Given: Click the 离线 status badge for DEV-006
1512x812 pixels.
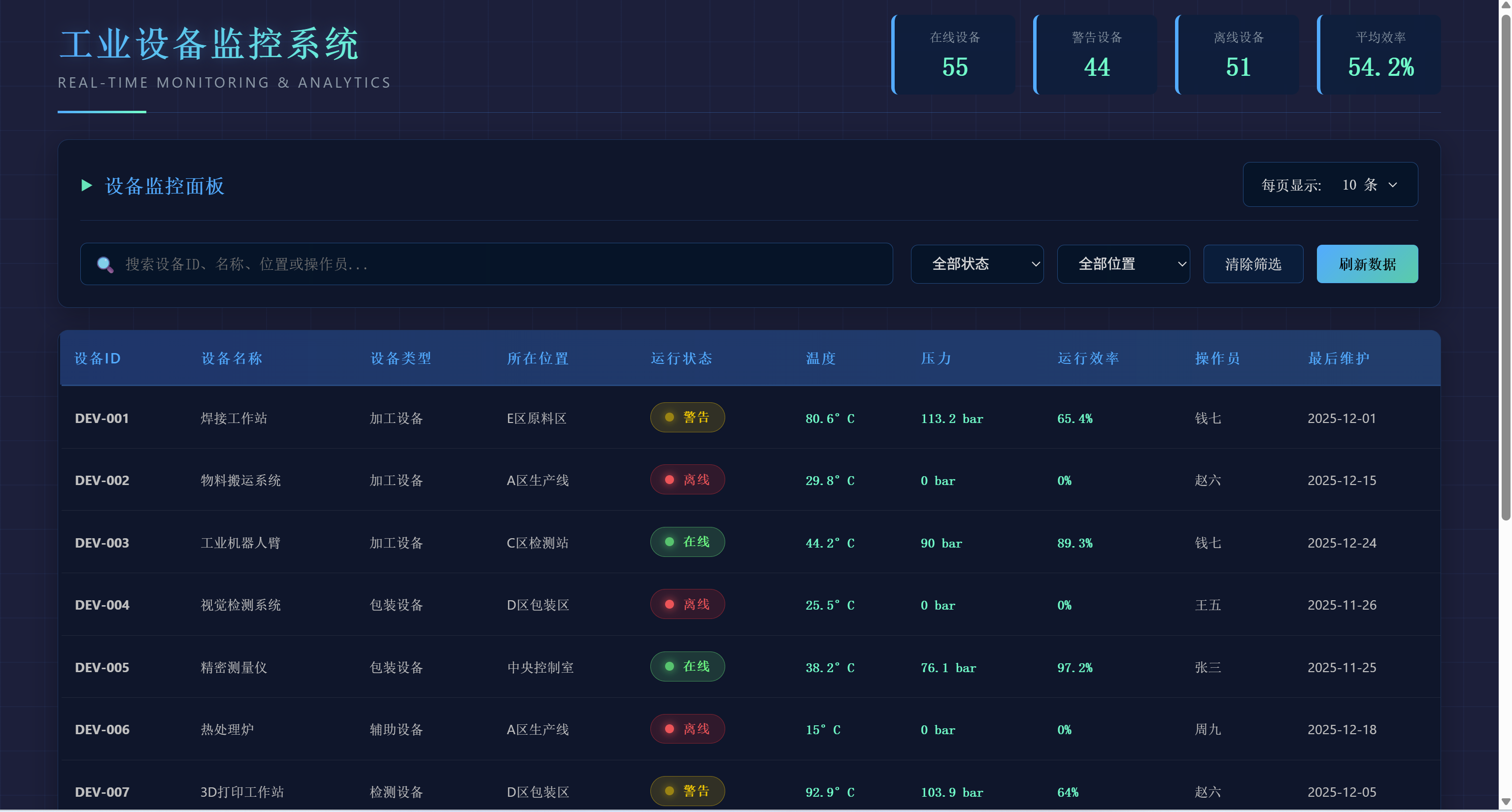Looking at the screenshot, I should [687, 729].
